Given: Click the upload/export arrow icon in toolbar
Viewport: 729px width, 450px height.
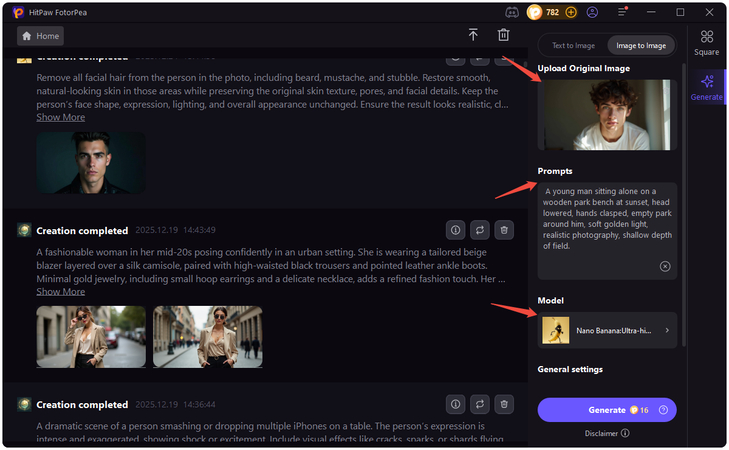Looking at the screenshot, I should click(473, 35).
